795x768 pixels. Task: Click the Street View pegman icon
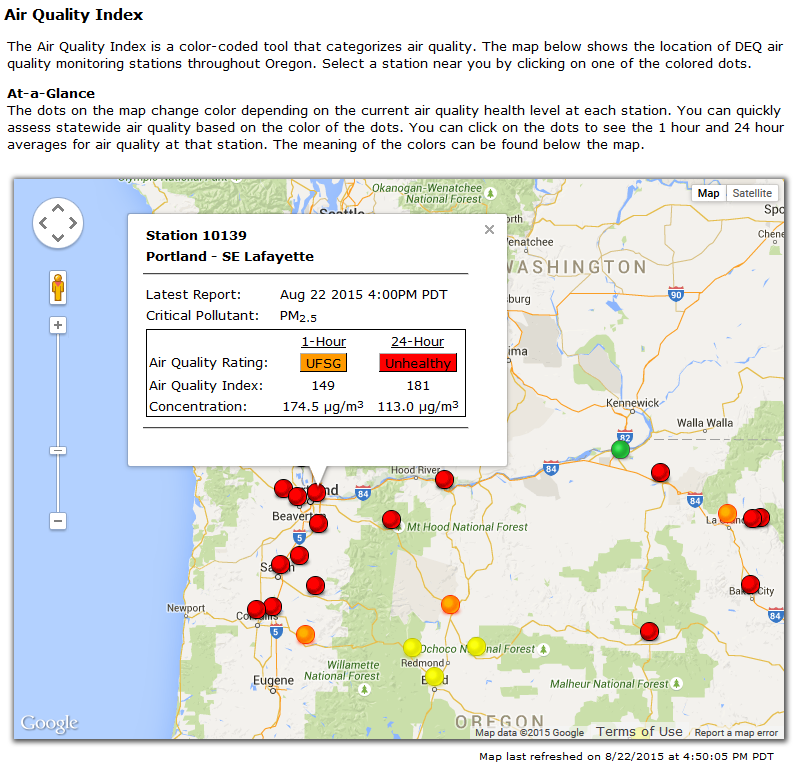[x=58, y=287]
